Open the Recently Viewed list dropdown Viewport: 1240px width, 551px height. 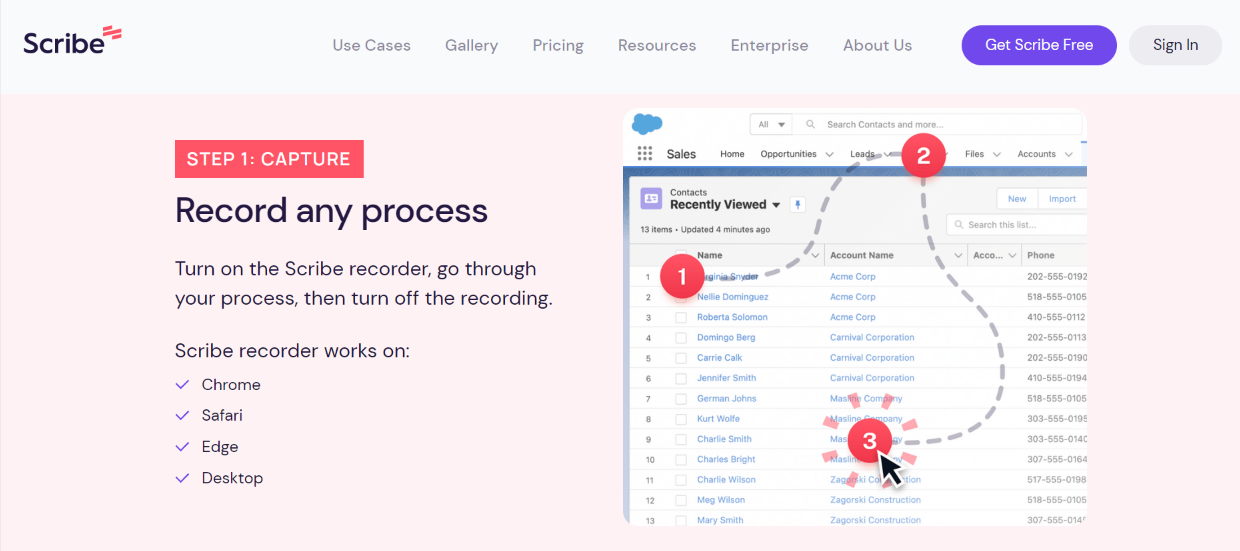point(776,205)
